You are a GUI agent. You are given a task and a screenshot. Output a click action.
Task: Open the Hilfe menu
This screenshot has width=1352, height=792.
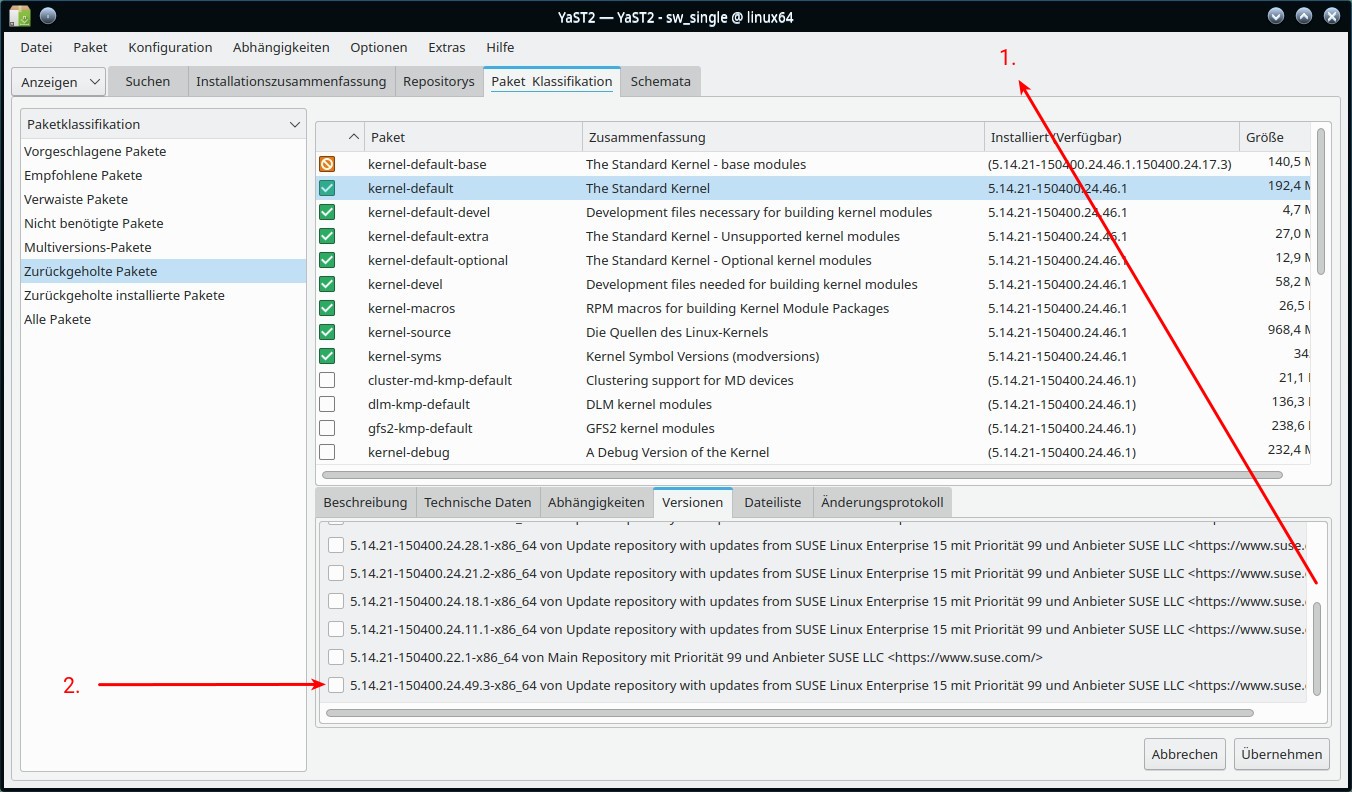(500, 47)
